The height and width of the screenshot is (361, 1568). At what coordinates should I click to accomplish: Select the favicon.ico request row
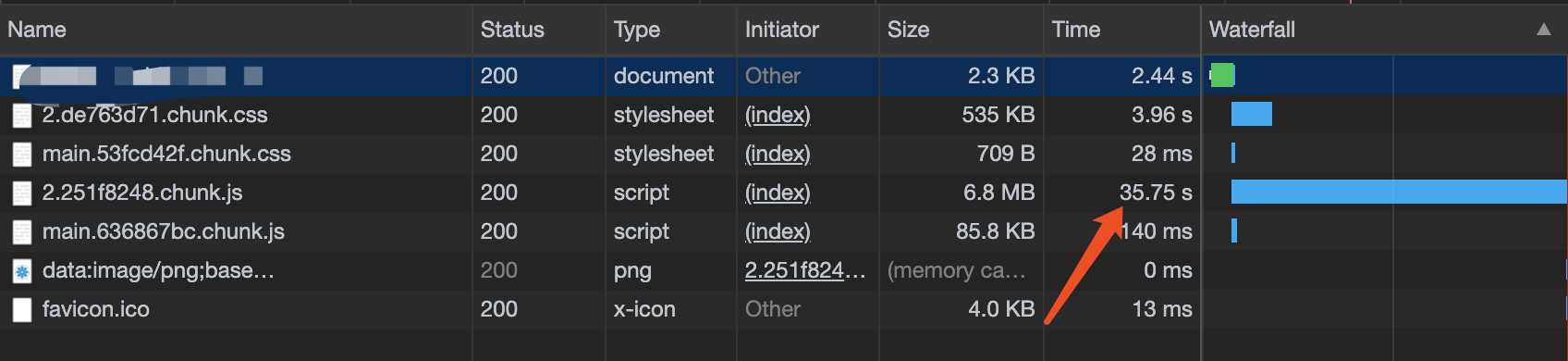click(784, 309)
